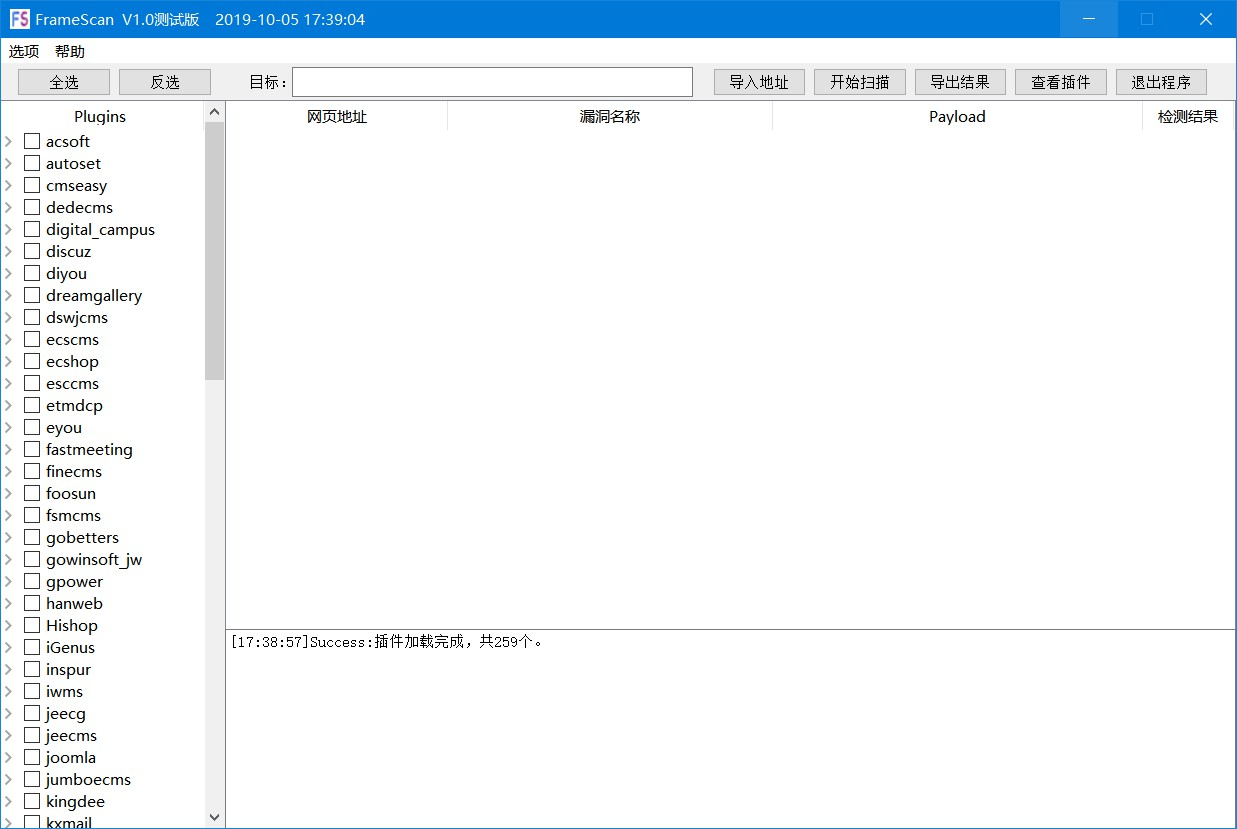Check the joomla plugin checkbox
Image resolution: width=1237 pixels, height=829 pixels.
coord(32,757)
